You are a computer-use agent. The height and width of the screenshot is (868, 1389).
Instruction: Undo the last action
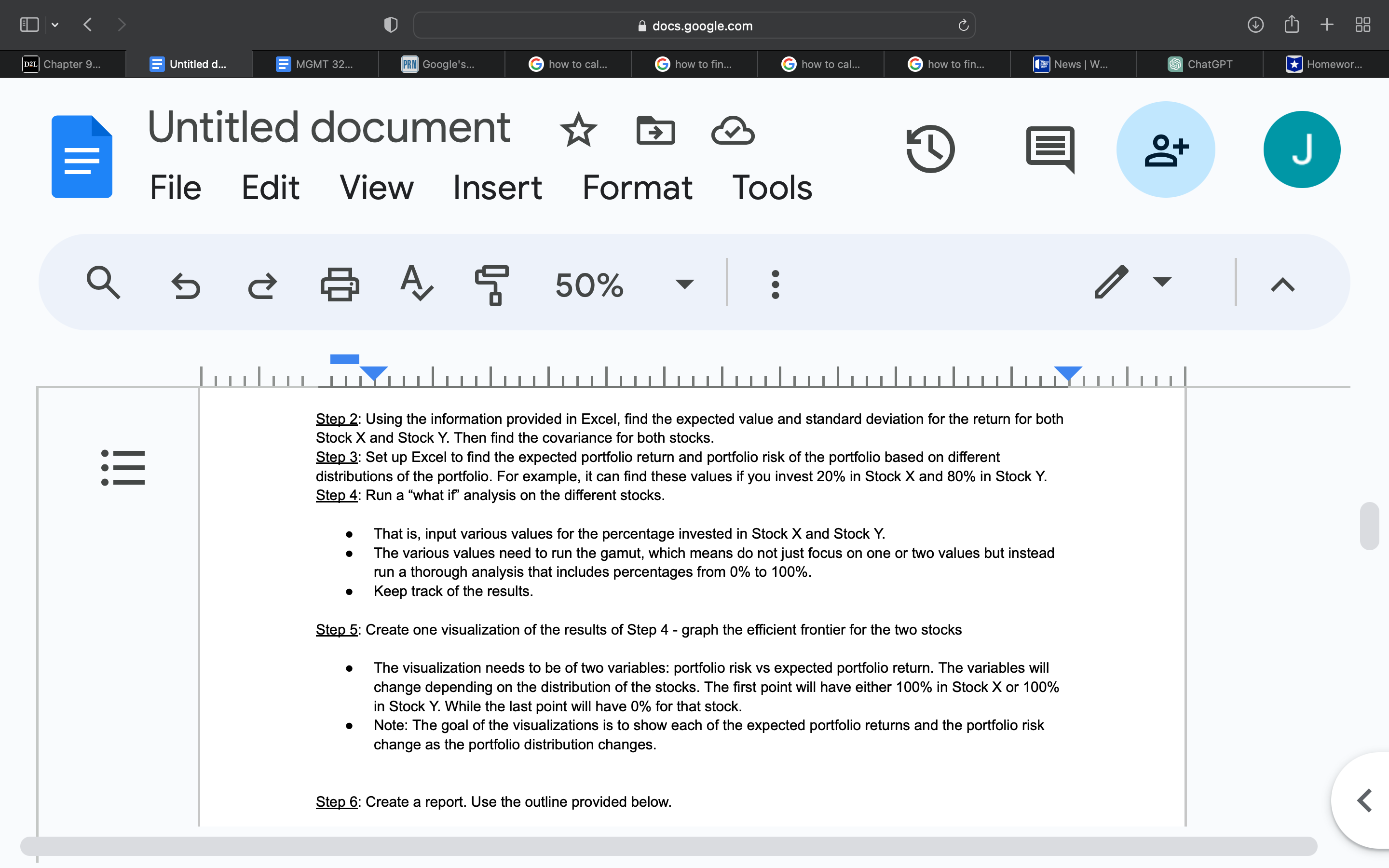pos(185,285)
